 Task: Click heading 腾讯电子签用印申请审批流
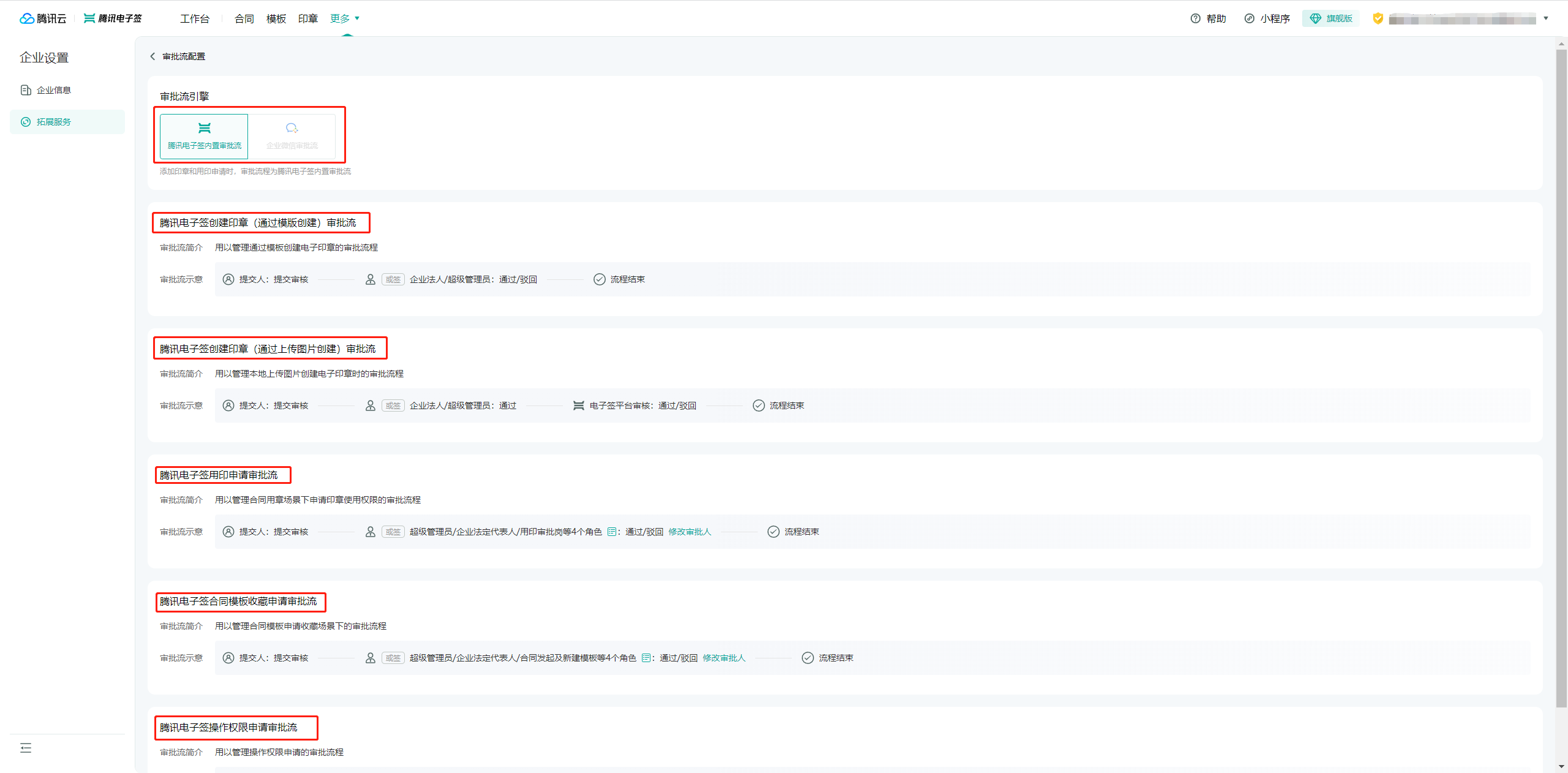[219, 475]
